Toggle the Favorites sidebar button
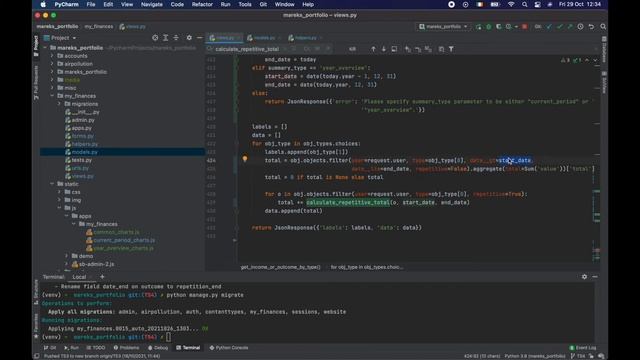The image size is (640, 360). point(36,326)
